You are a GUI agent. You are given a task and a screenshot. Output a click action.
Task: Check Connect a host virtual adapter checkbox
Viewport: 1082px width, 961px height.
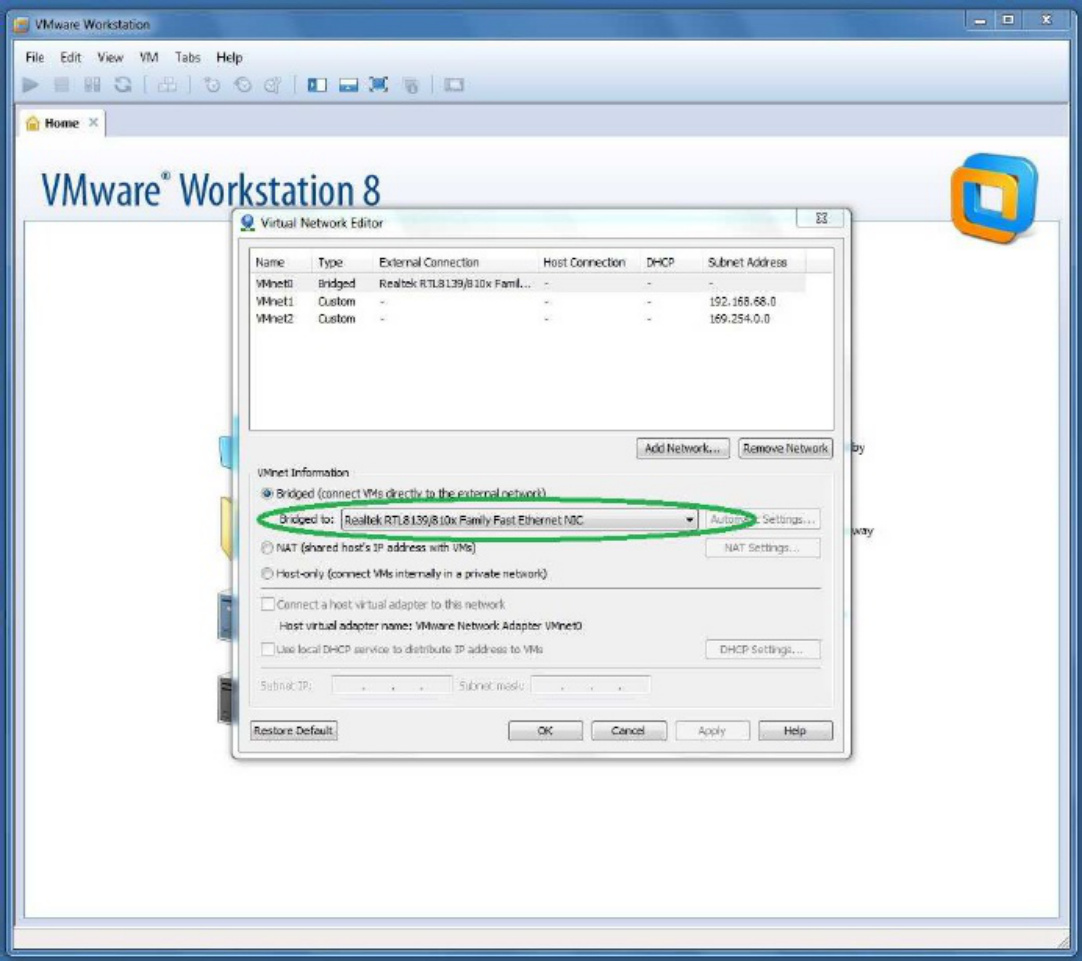[x=268, y=604]
